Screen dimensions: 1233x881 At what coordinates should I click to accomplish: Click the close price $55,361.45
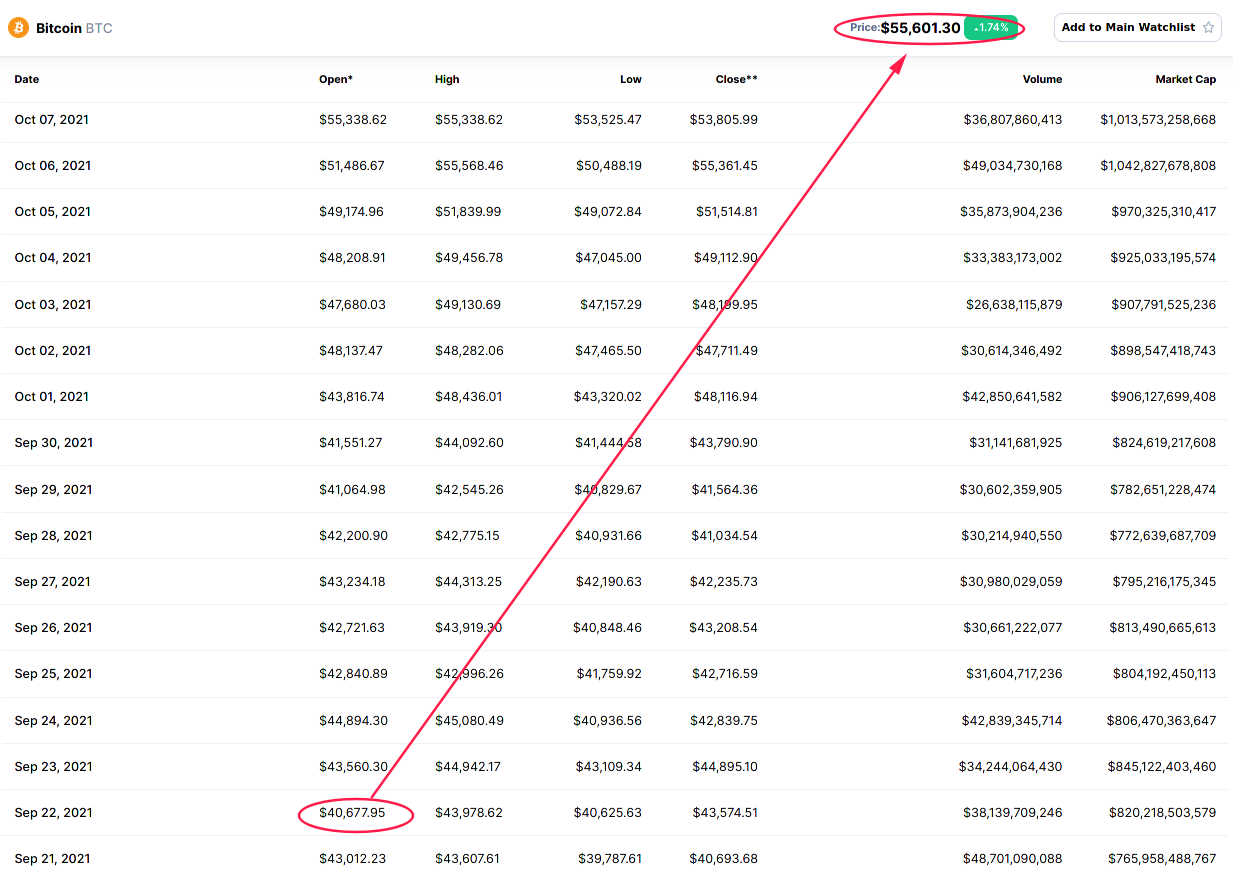pyautogui.click(x=725, y=165)
